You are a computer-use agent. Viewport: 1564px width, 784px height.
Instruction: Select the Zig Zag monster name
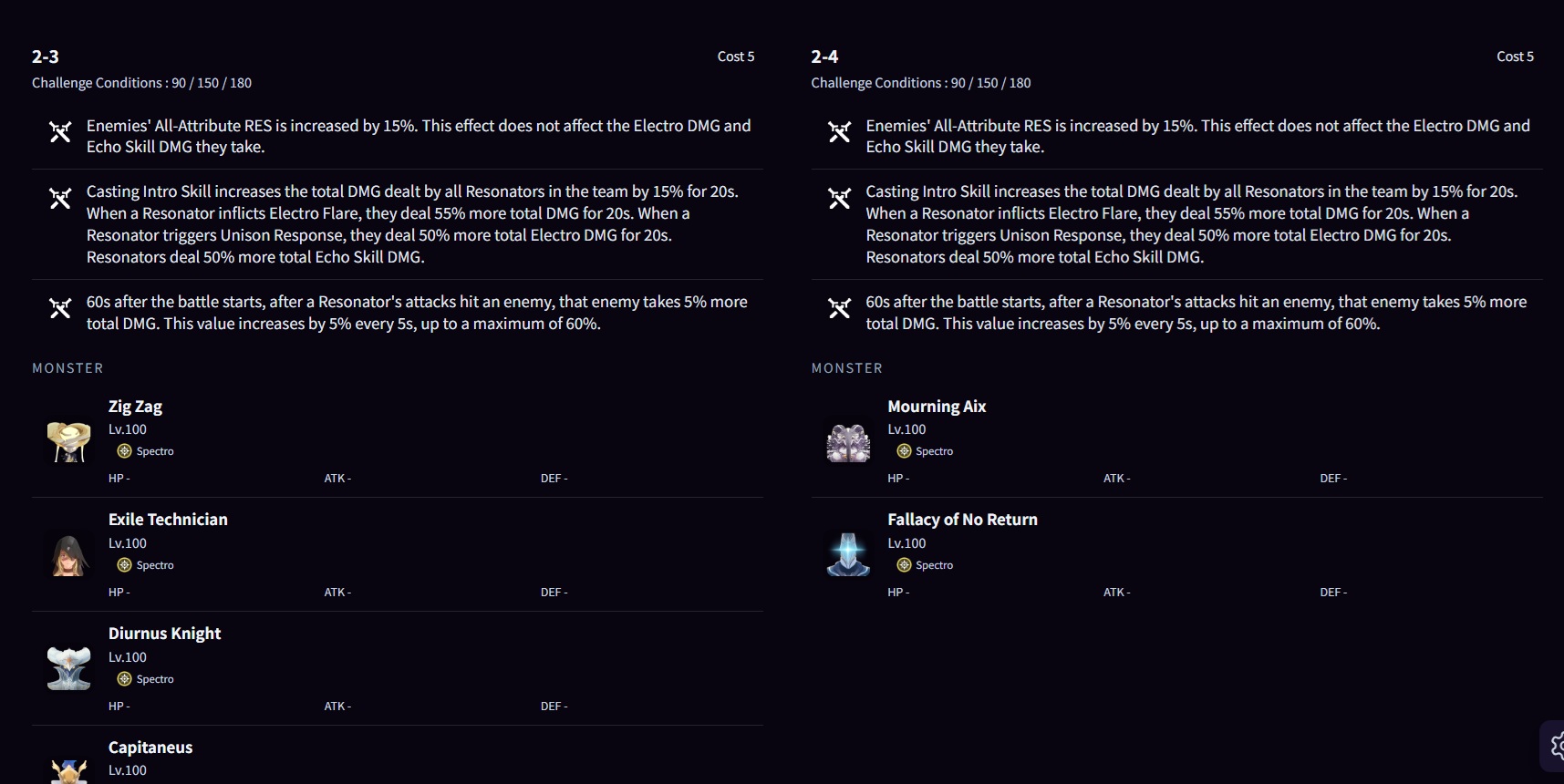coord(135,407)
